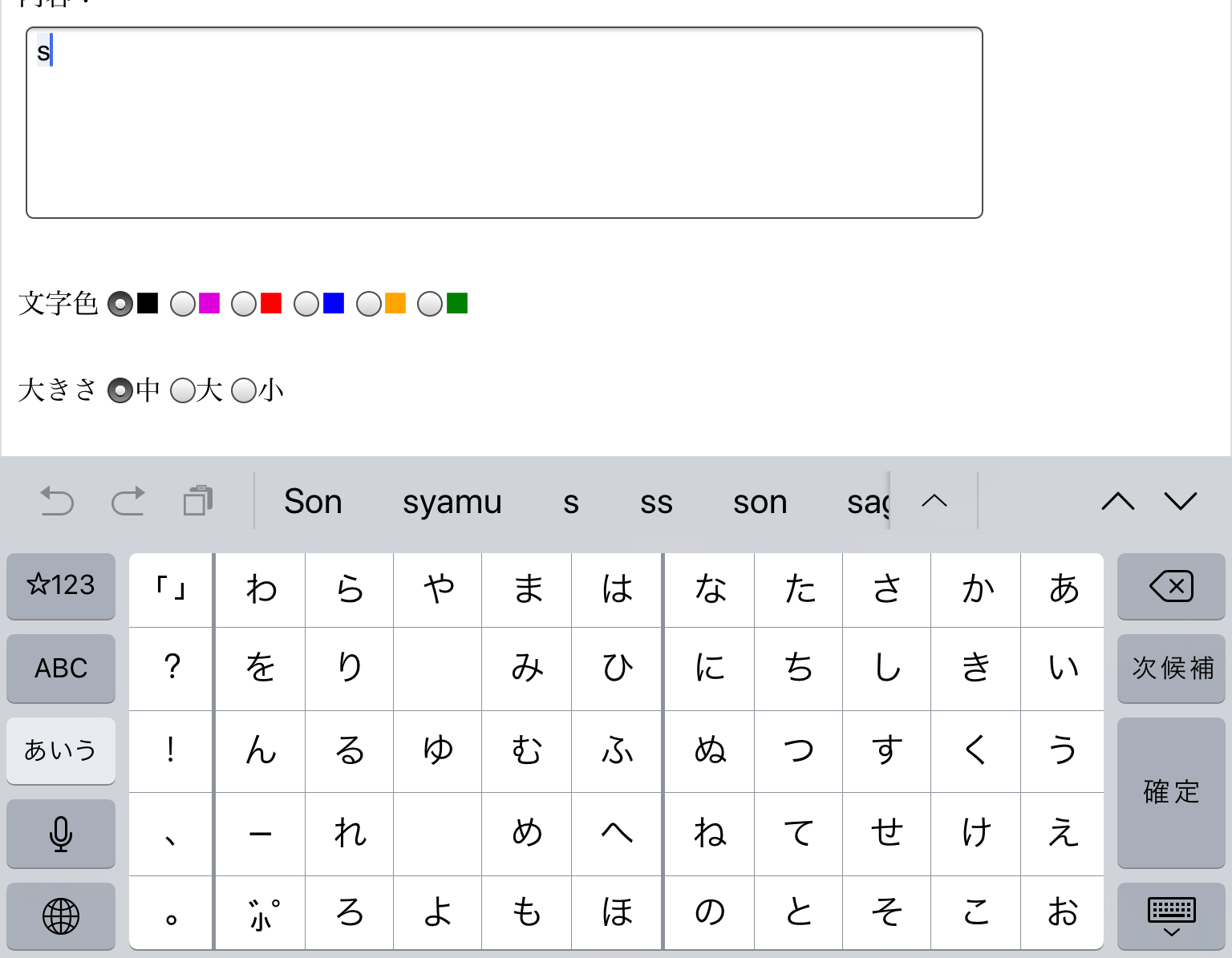Screen dimensions: 1232x958
Task: Open the ☆123 symbols keyboard
Action: tap(61, 585)
